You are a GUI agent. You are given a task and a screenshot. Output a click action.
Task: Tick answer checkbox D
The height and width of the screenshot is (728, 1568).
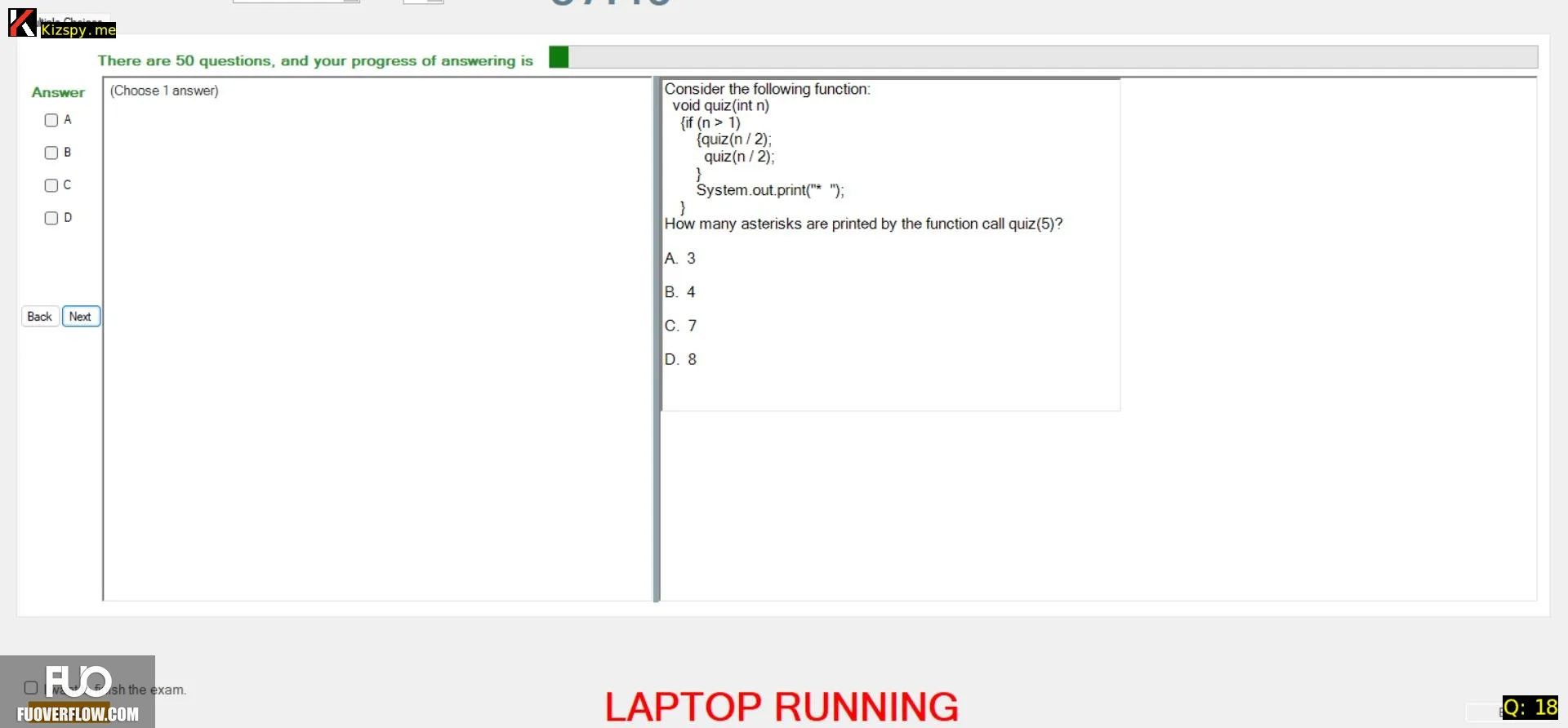pyautogui.click(x=51, y=218)
